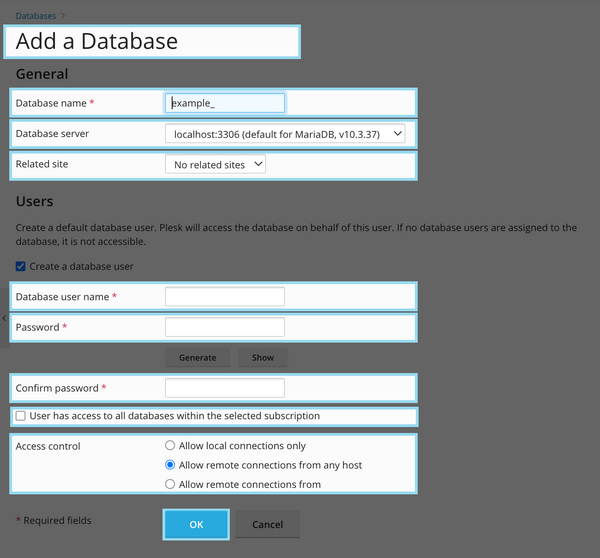Click the 'Database server' field label
The width and height of the screenshot is (600, 558).
(x=52, y=133)
